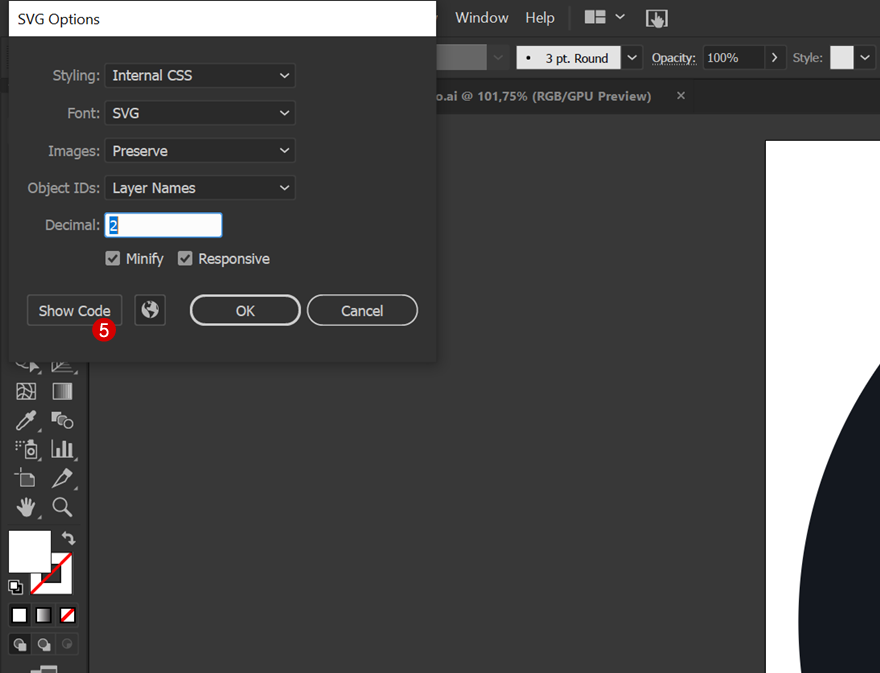This screenshot has height=673, width=880.
Task: Reset to default fill and stroke
Action: point(15,587)
